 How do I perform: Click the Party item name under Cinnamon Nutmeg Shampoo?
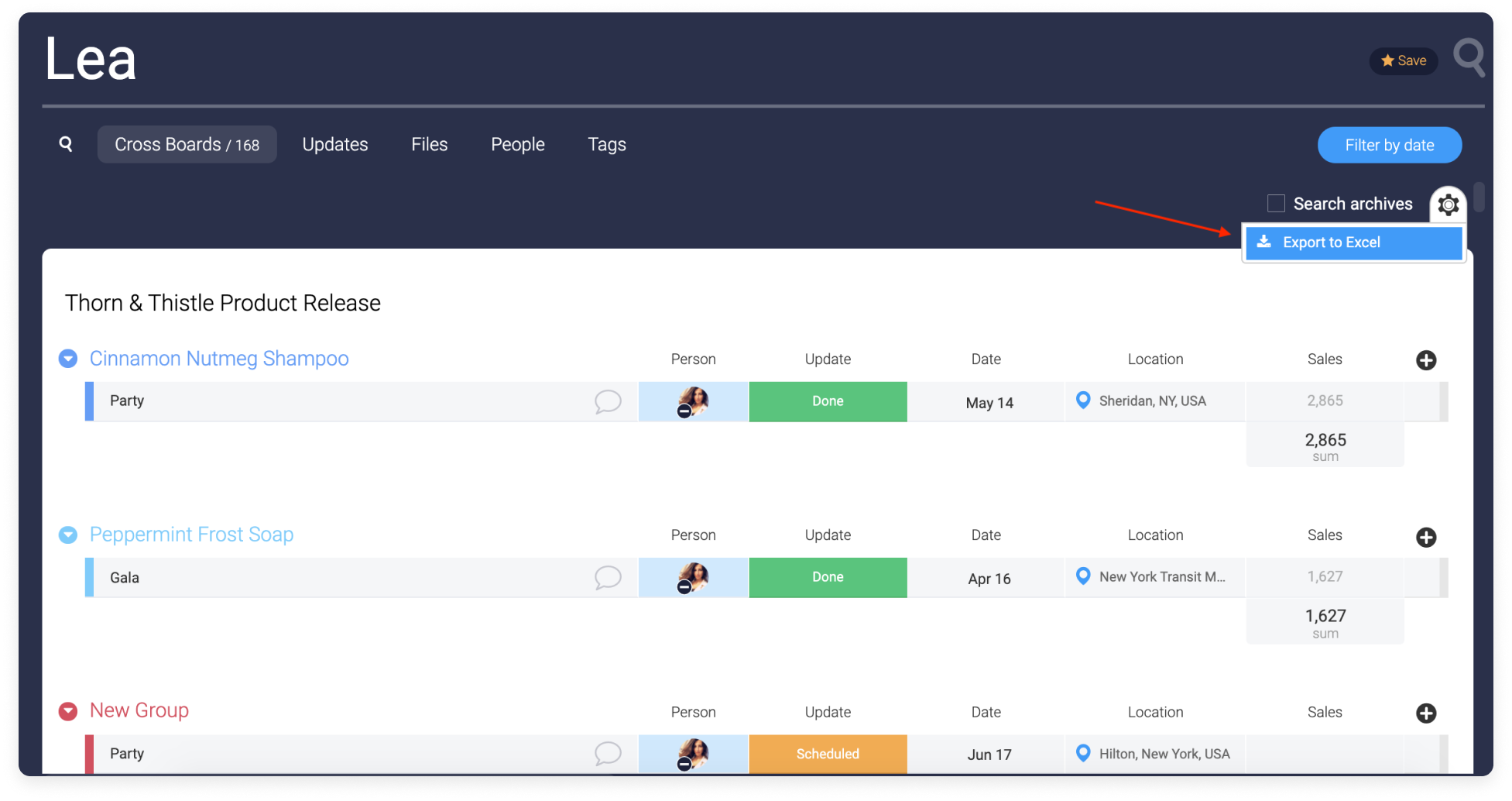[127, 400]
